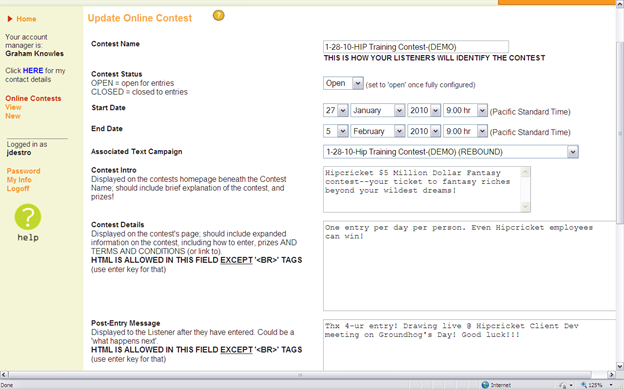Viewport: 624px width, 390px height.
Task: Click the orange help question mark beside title
Action: [x=218, y=16]
